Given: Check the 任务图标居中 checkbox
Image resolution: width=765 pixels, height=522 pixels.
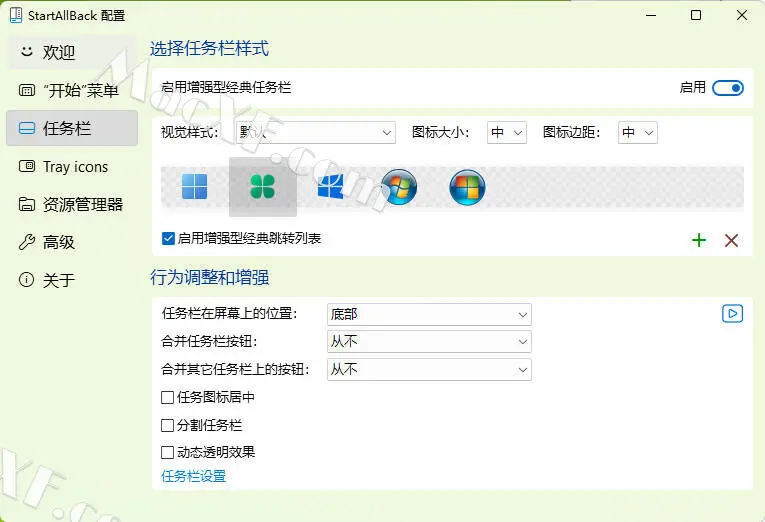Looking at the screenshot, I should [x=167, y=398].
